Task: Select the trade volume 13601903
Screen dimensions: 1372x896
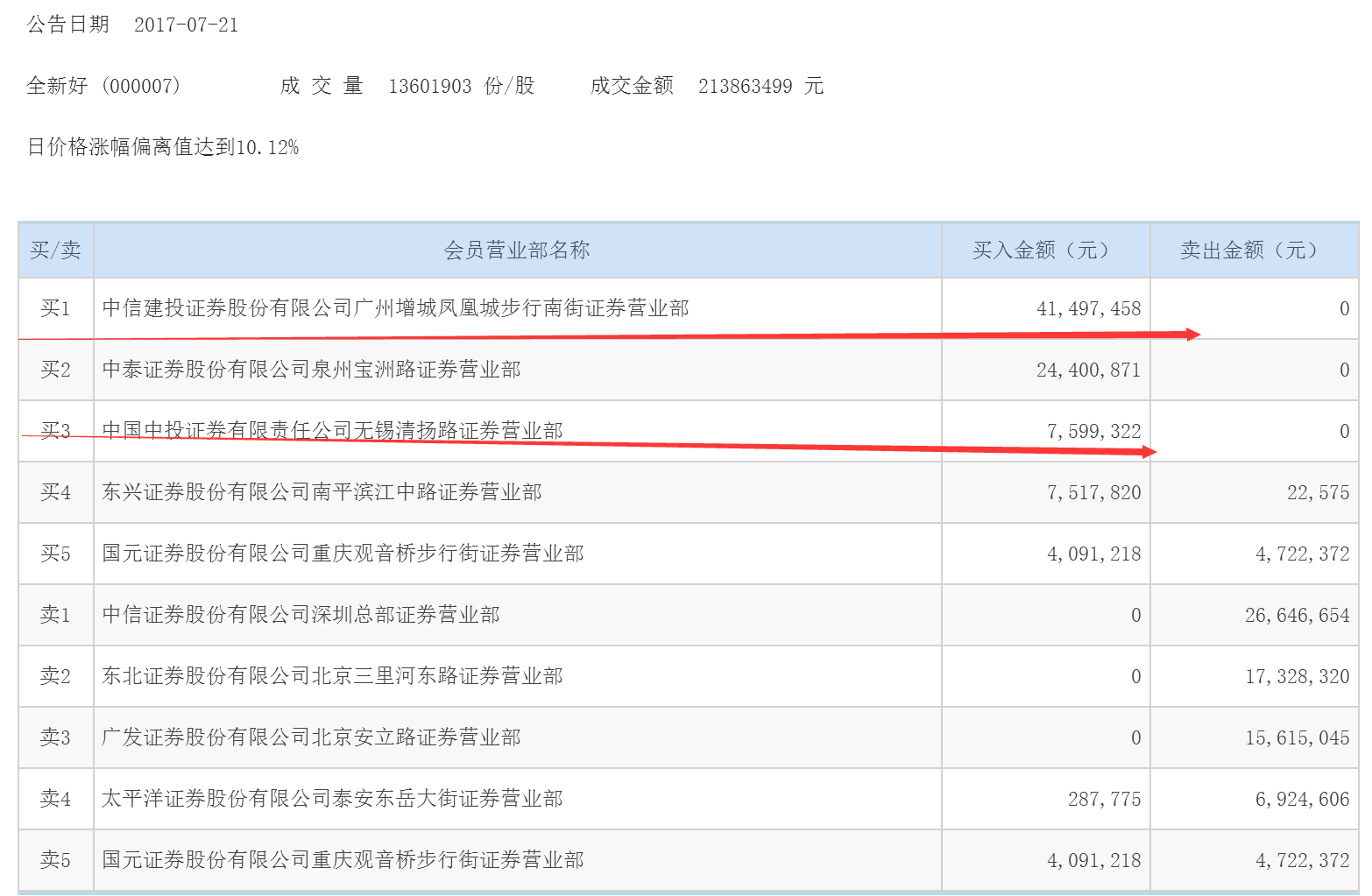Action: click(x=429, y=86)
